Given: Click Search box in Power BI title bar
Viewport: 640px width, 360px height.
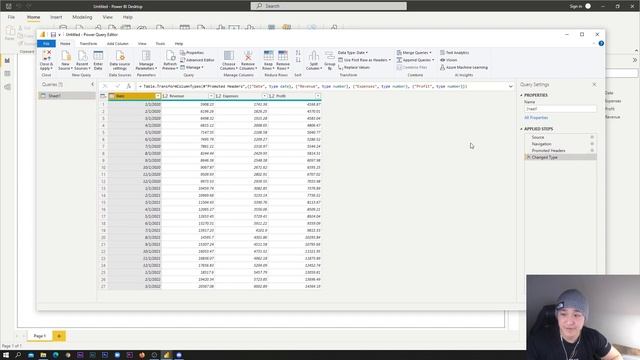Looking at the screenshot, I should [x=329, y=6].
